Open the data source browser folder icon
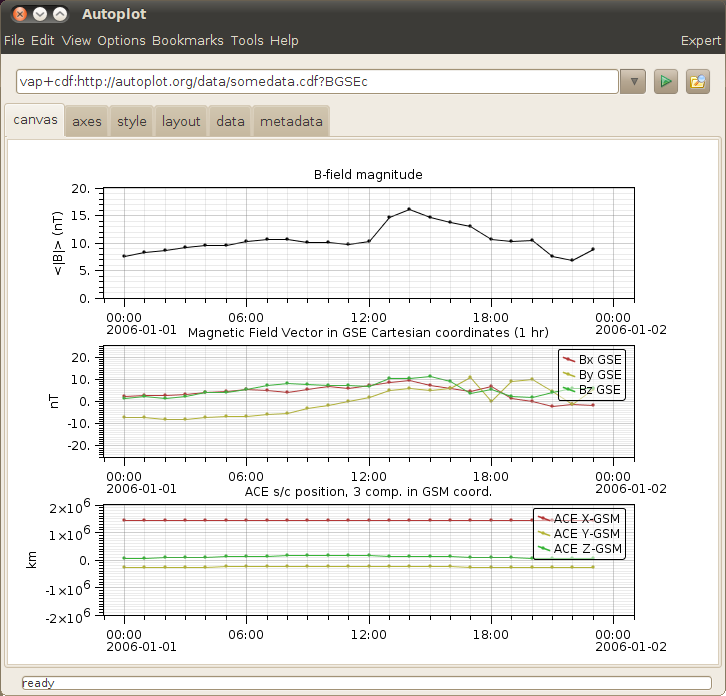The image size is (726, 696). [x=698, y=81]
